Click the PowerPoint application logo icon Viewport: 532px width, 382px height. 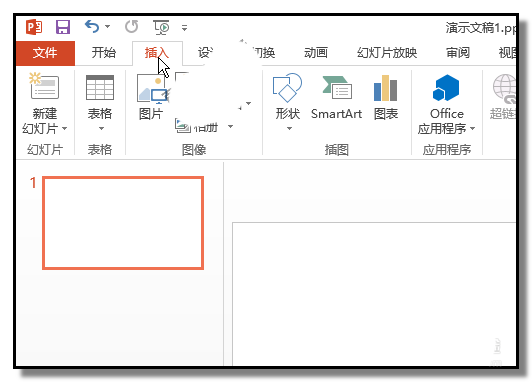tap(34, 27)
